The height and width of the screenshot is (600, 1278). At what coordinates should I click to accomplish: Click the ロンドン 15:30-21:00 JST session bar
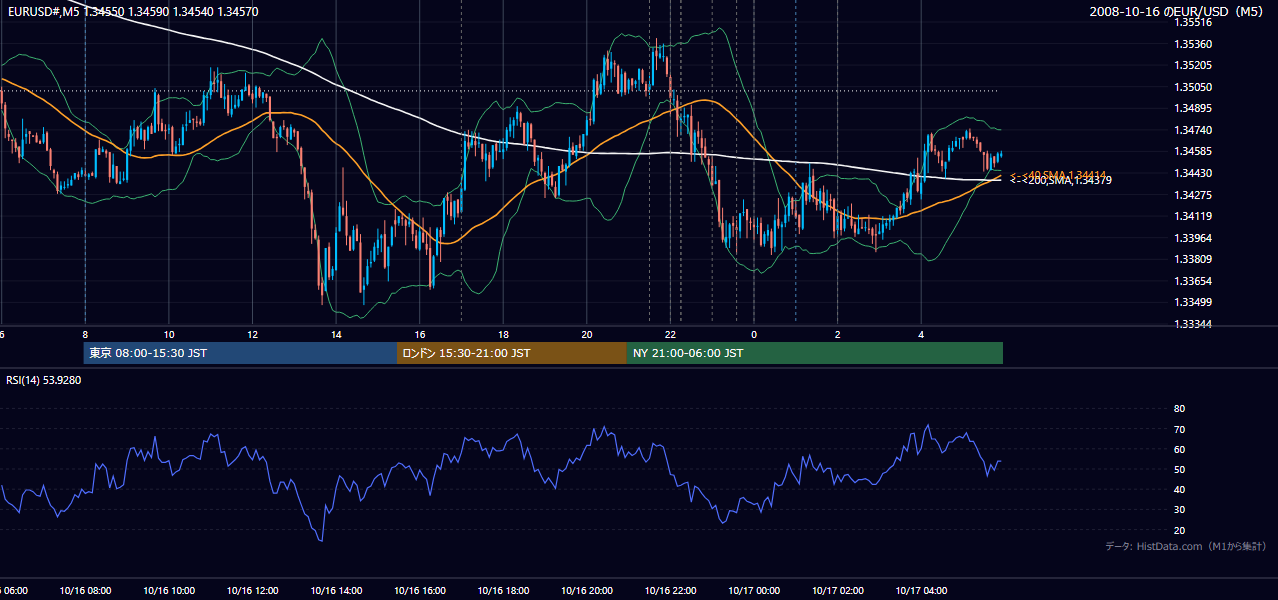pos(512,353)
